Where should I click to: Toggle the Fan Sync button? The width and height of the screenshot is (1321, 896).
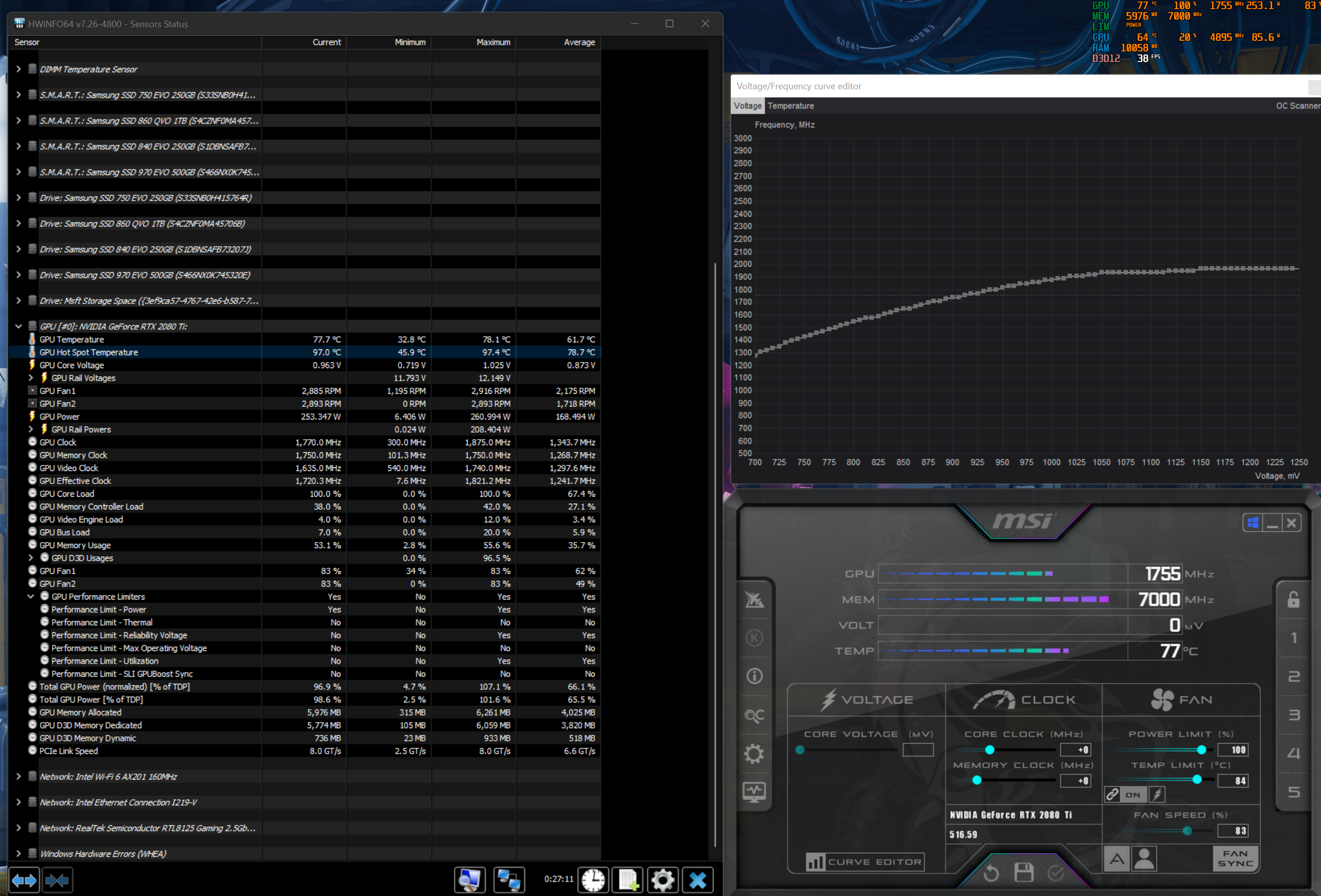pyautogui.click(x=1236, y=859)
